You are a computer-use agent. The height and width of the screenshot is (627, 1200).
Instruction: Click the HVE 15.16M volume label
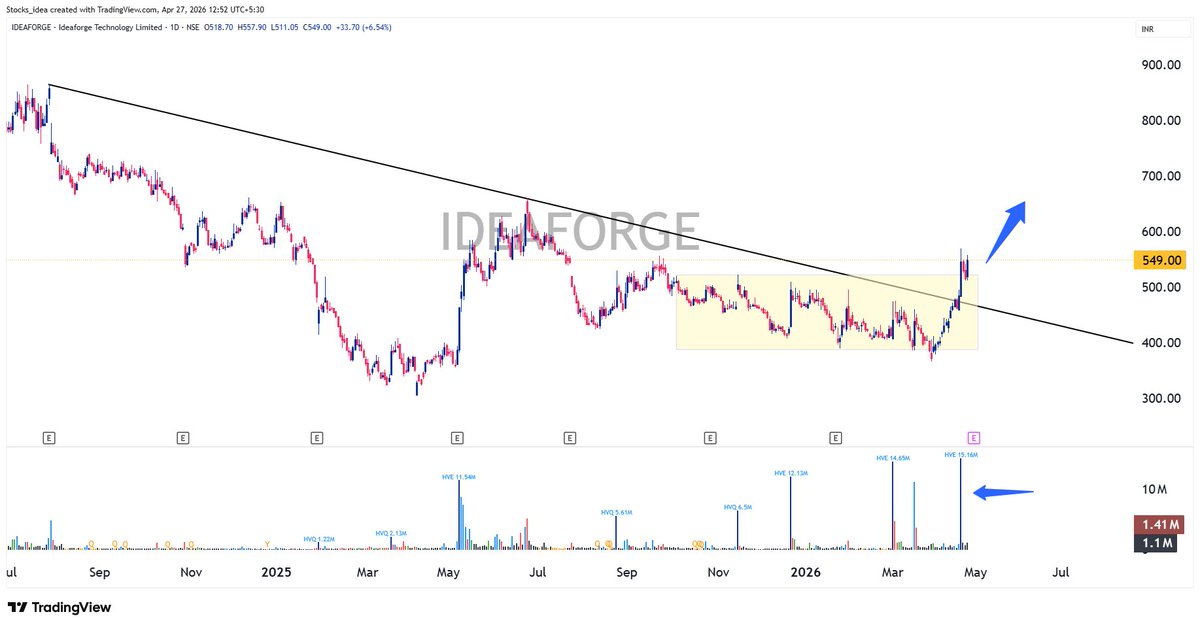pyautogui.click(x=960, y=454)
